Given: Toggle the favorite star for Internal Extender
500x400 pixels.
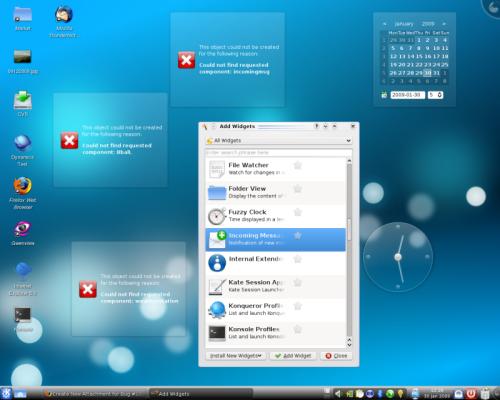Looking at the screenshot, I should click(x=298, y=259).
